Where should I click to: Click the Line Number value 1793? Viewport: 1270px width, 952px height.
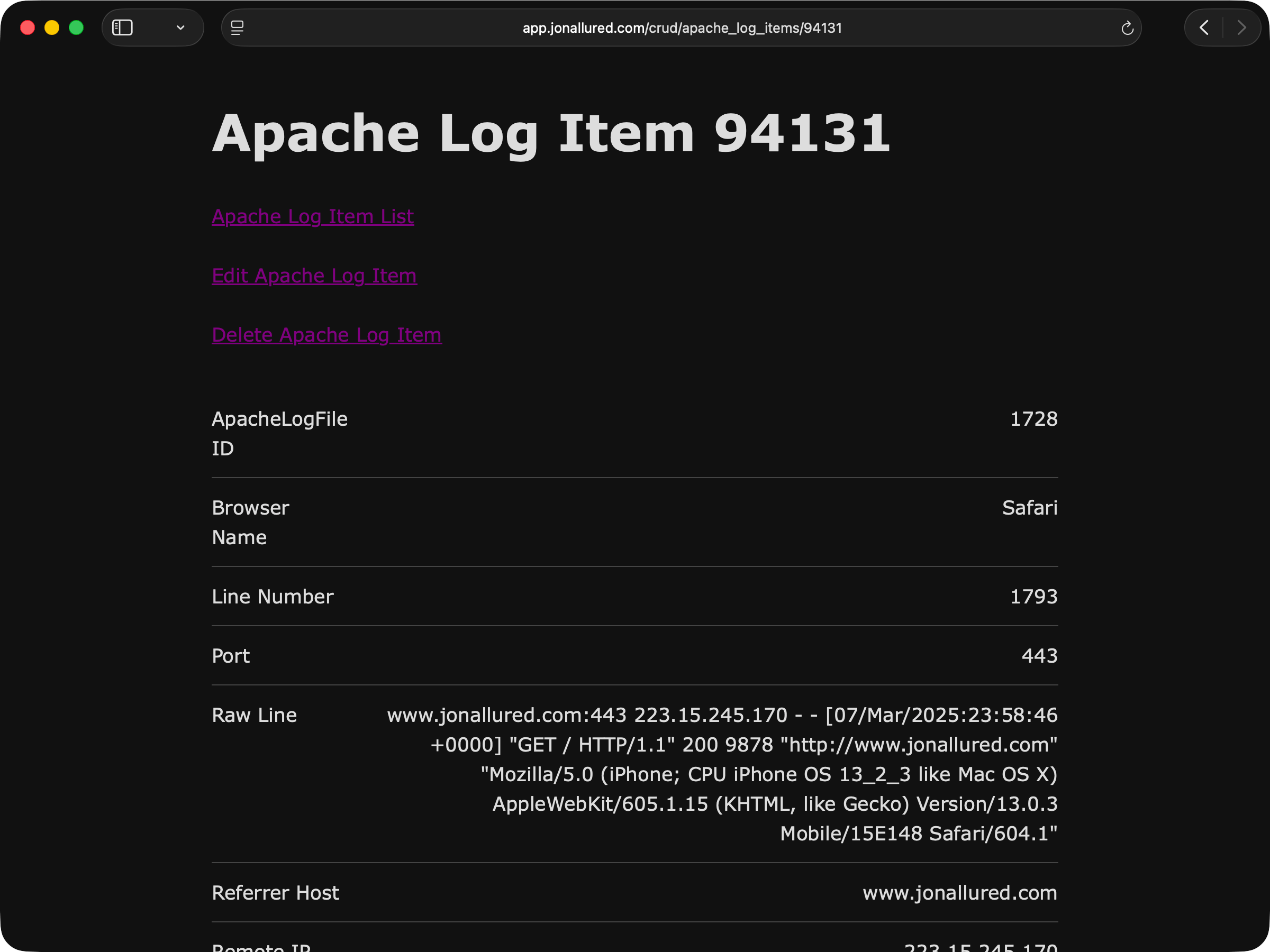(1033, 597)
